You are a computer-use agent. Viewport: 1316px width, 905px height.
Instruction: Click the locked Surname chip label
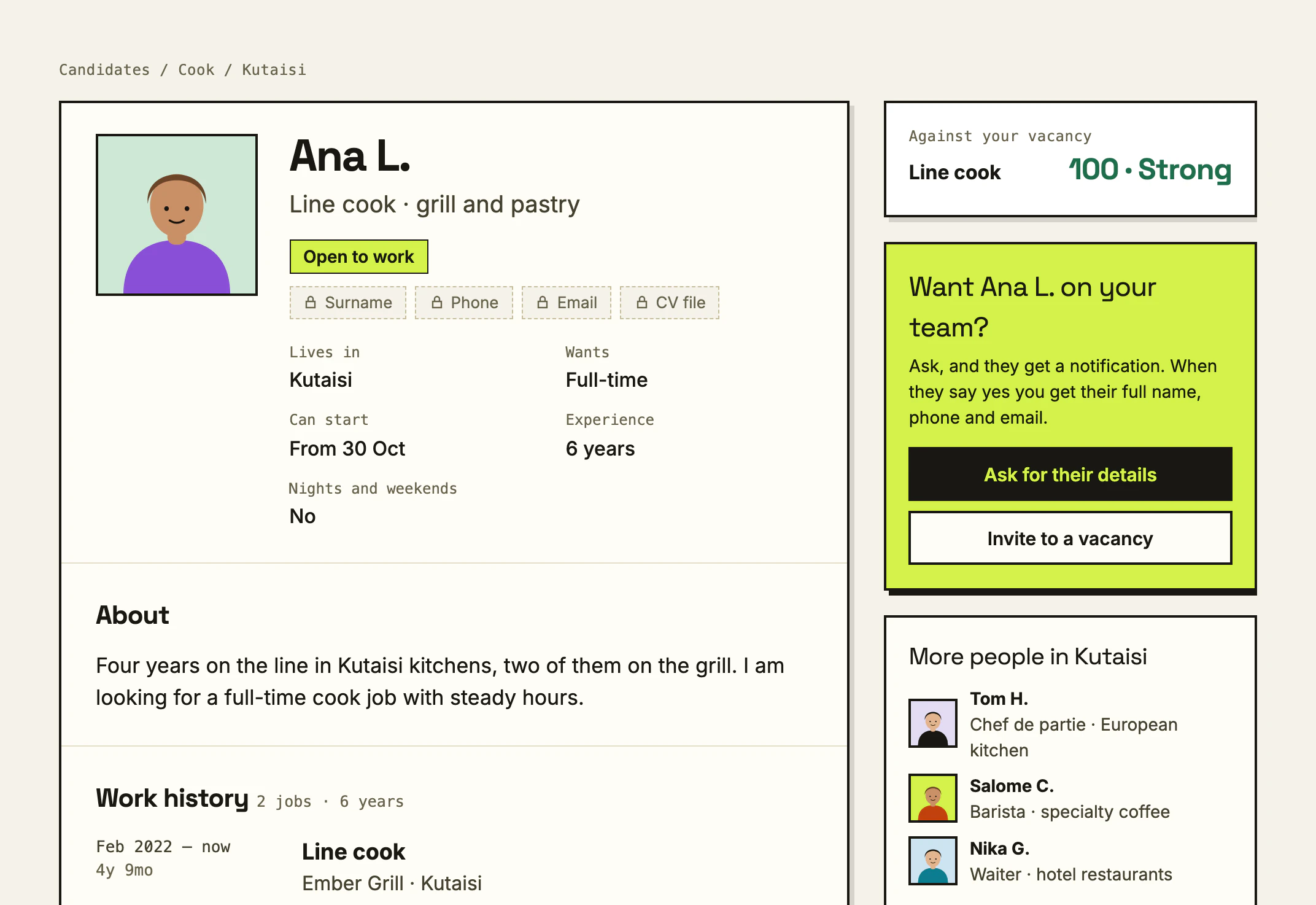(x=358, y=303)
